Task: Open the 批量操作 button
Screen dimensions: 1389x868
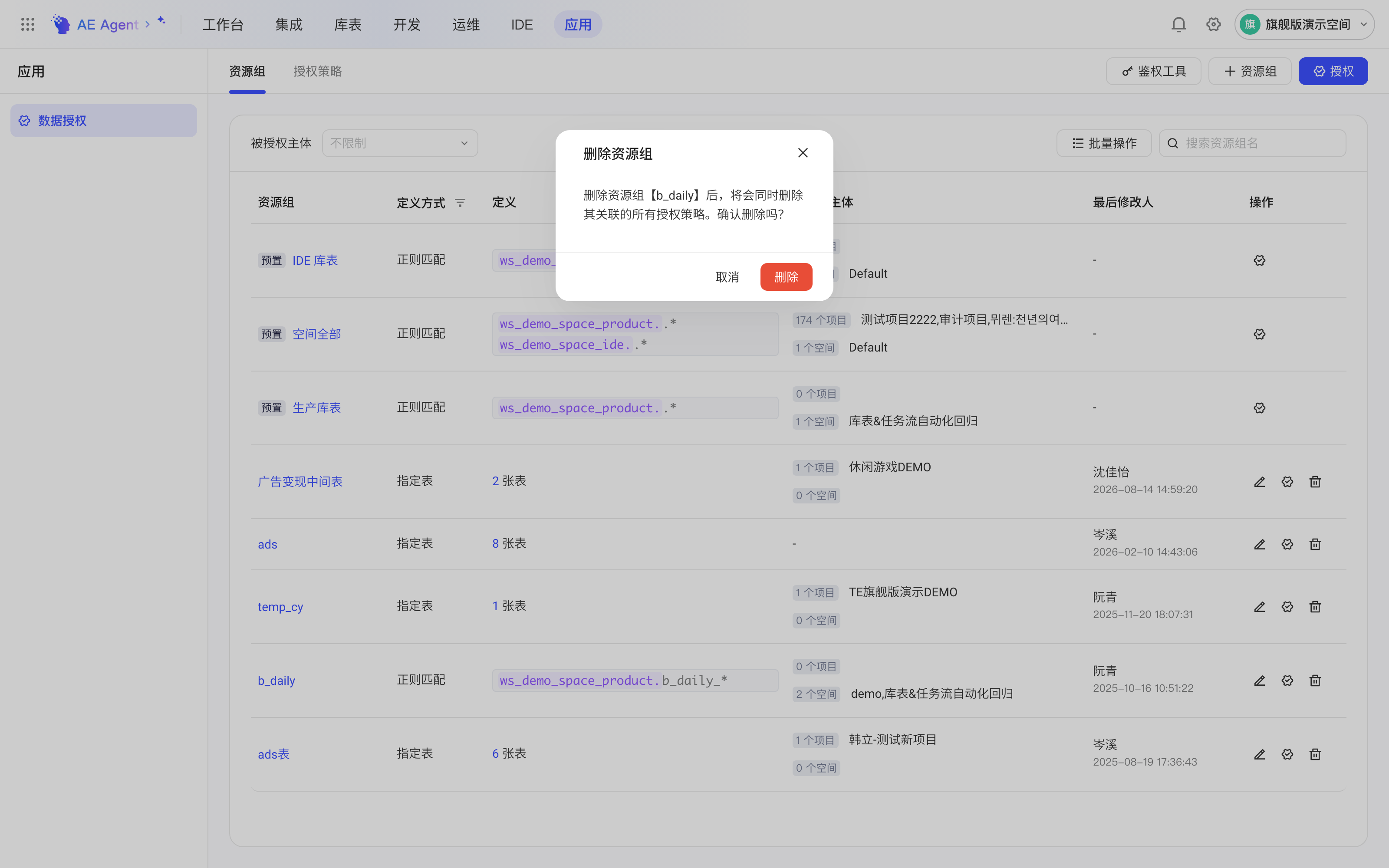Action: (x=1104, y=143)
